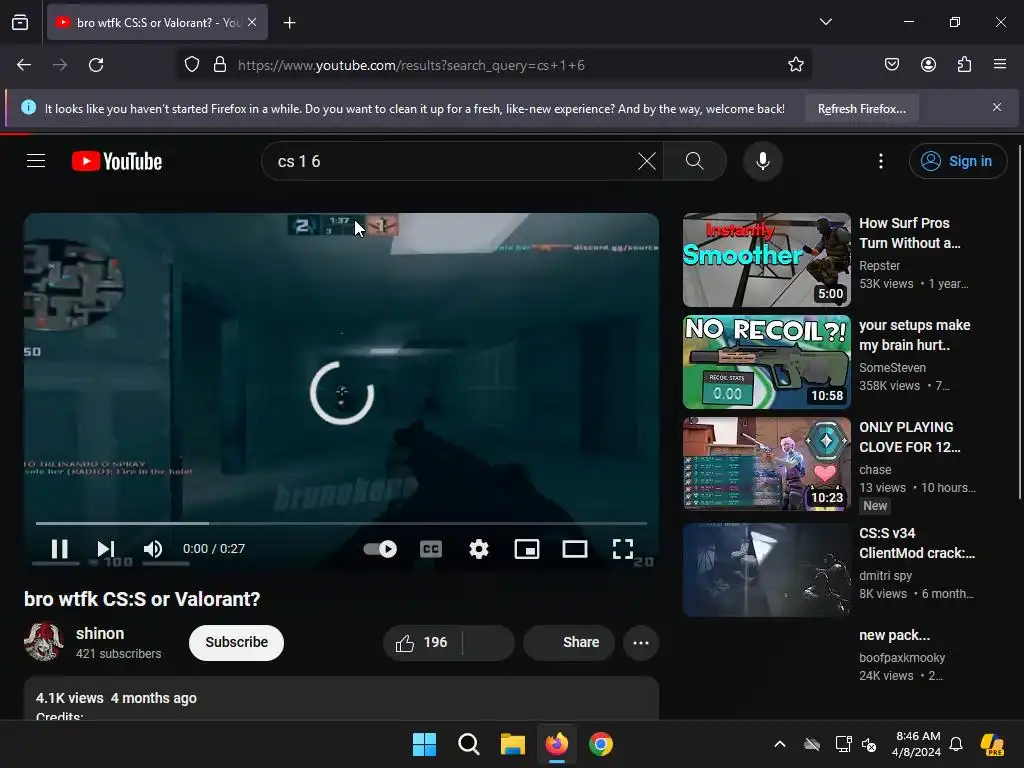Screen dimensions: 1024x768
Task: Open the player settings gear
Action: [x=479, y=549]
